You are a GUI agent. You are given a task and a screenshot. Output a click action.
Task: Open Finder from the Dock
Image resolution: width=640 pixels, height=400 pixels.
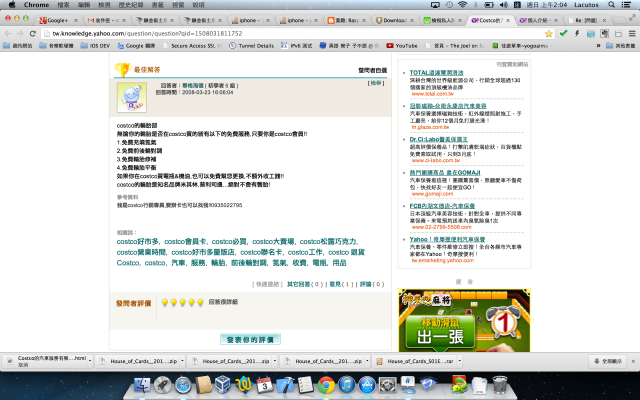point(142,384)
